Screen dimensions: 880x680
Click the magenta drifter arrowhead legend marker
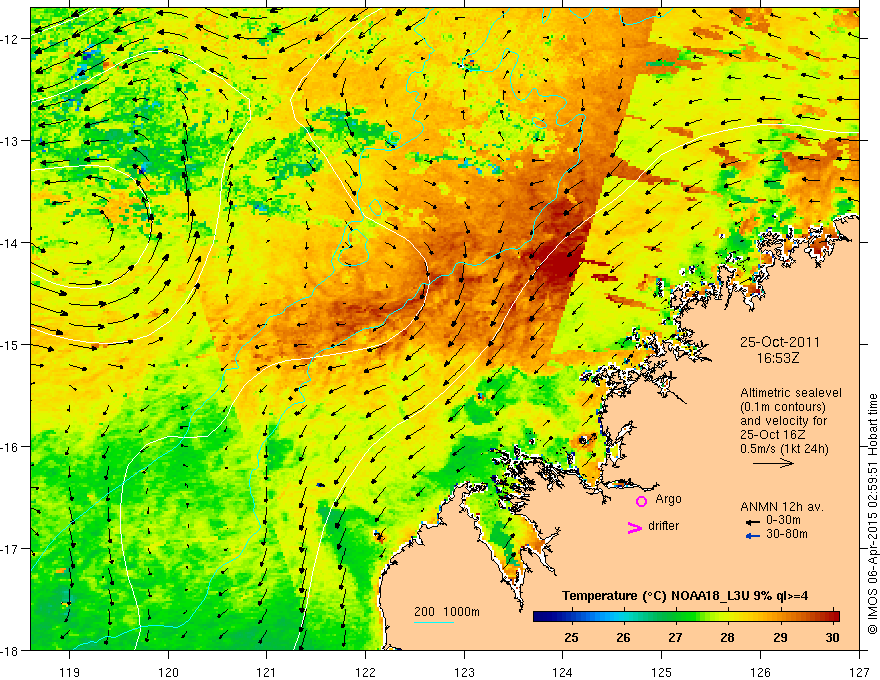click(635, 527)
